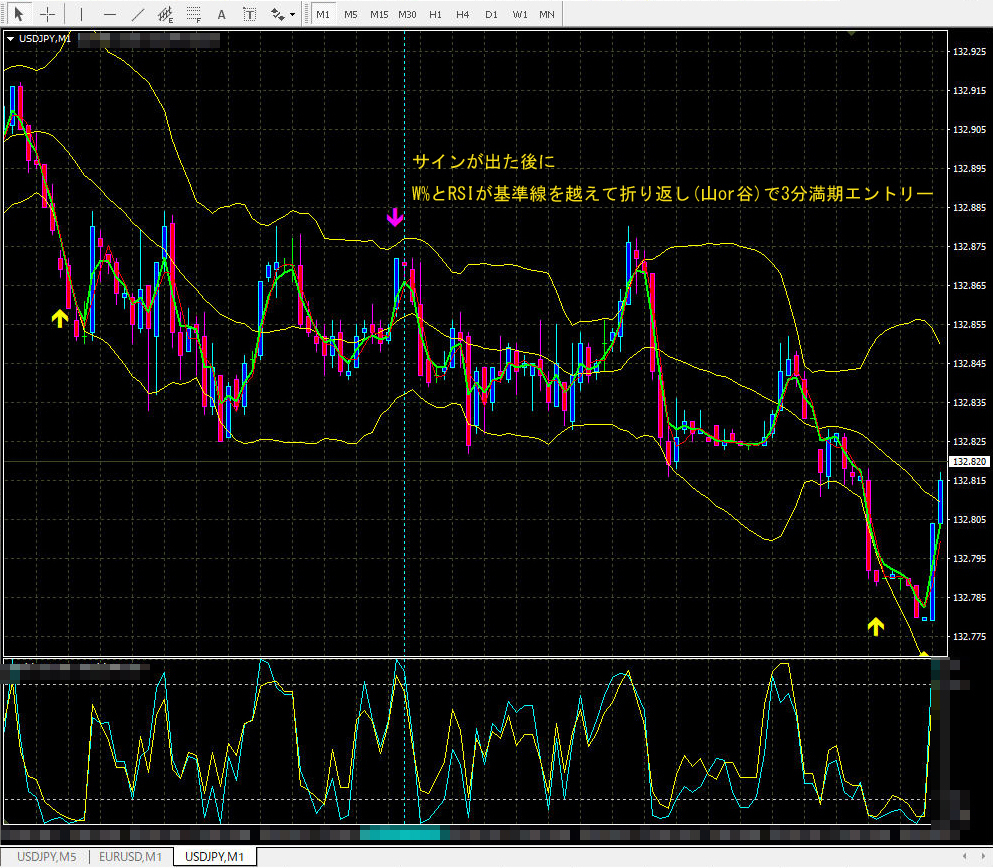Switch chart to M5 timeframe
993x868 pixels.
[351, 14]
